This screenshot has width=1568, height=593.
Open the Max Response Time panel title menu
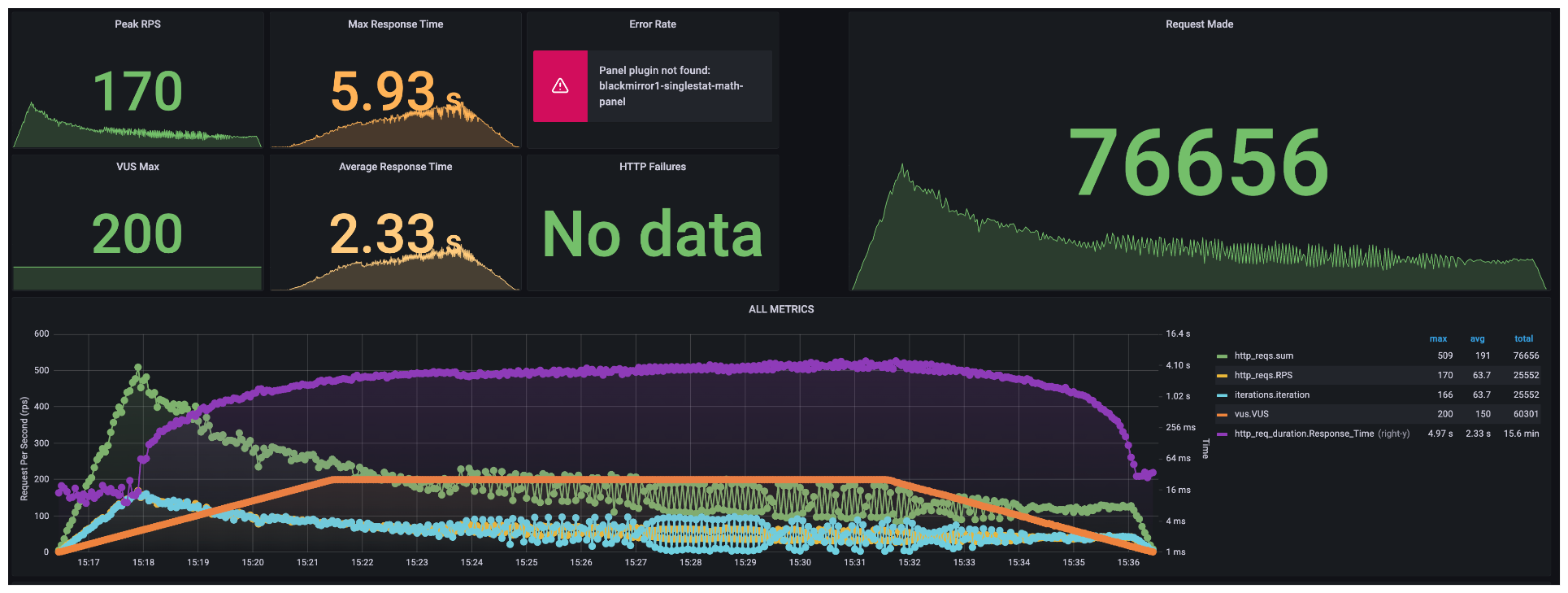click(395, 24)
